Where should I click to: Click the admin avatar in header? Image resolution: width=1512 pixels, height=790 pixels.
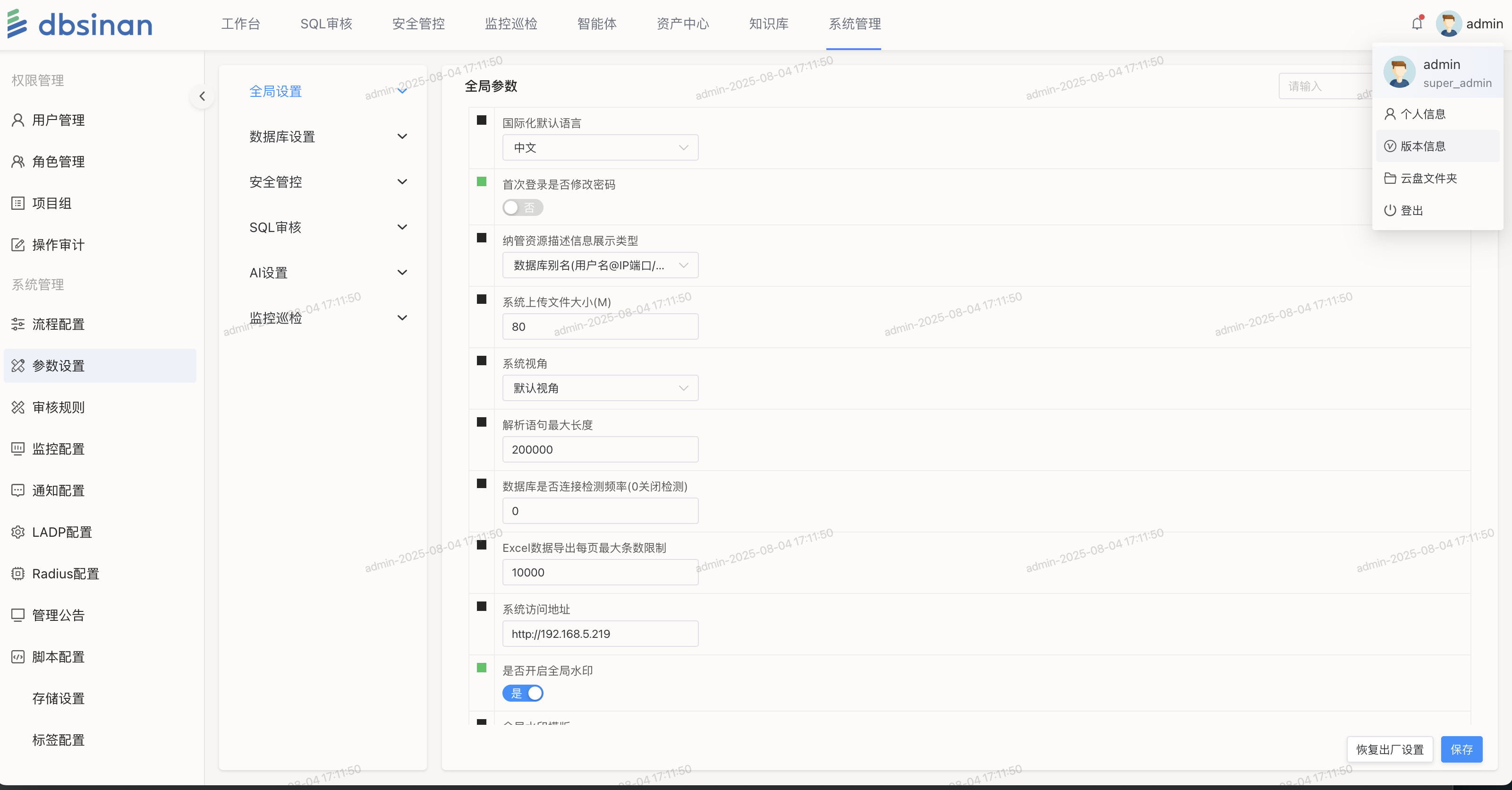(x=1448, y=24)
